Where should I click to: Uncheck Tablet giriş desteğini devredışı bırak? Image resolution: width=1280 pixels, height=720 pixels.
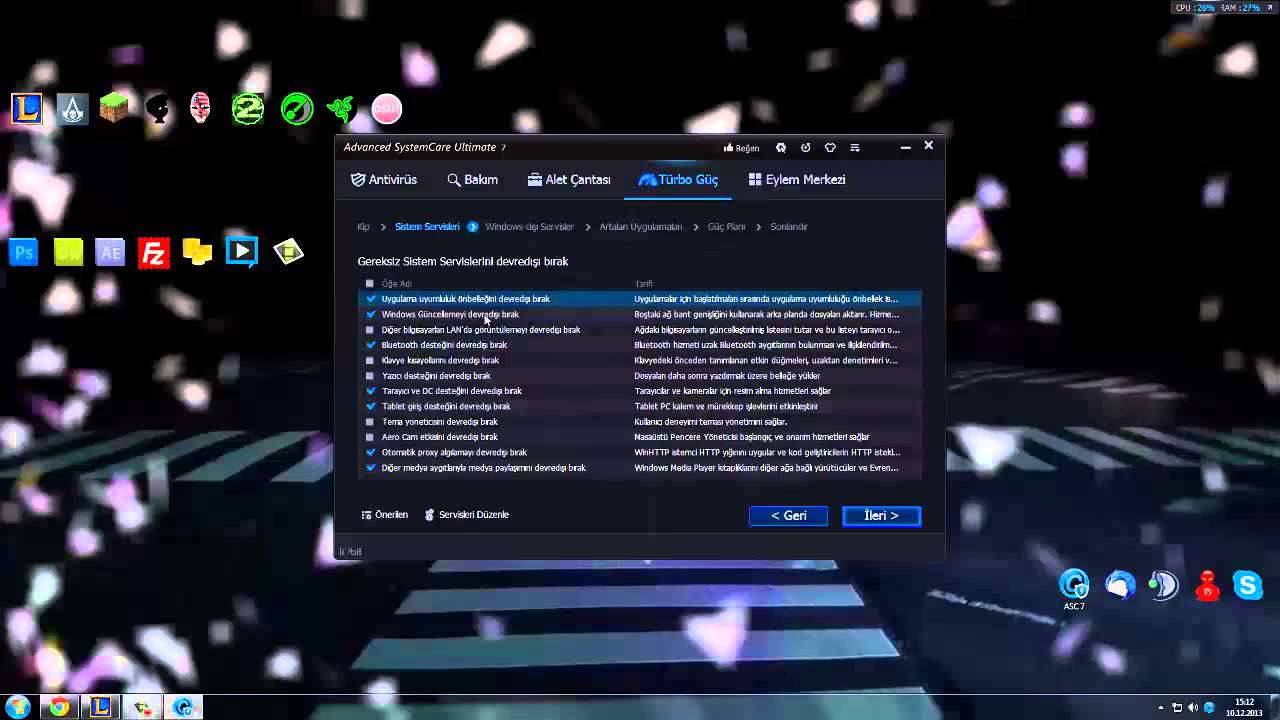(371, 407)
